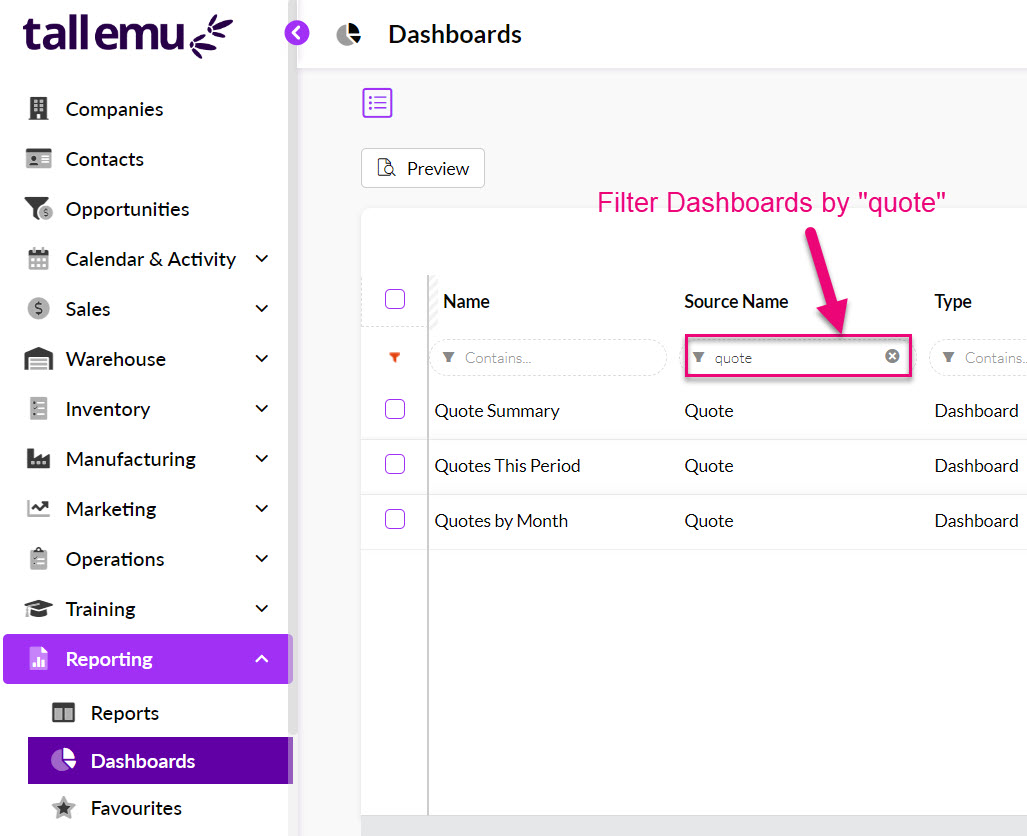Select Dashboards in the sidebar
The image size is (1027, 836).
[142, 761]
